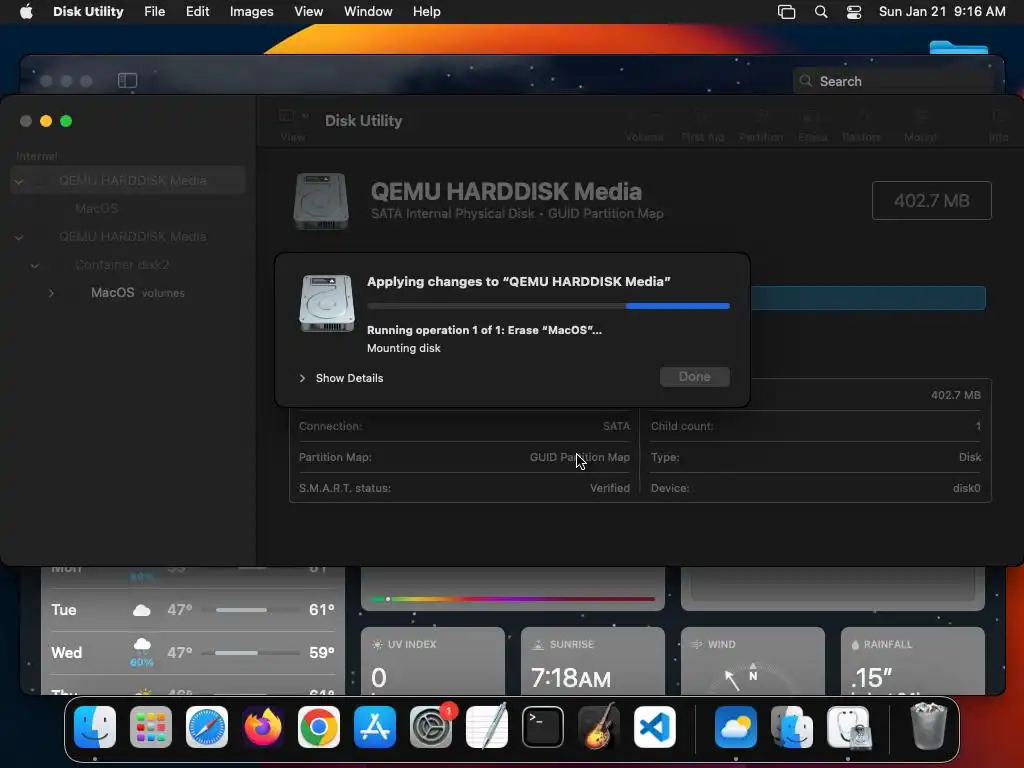Open the File menu
The height and width of the screenshot is (768, 1024).
coord(155,12)
